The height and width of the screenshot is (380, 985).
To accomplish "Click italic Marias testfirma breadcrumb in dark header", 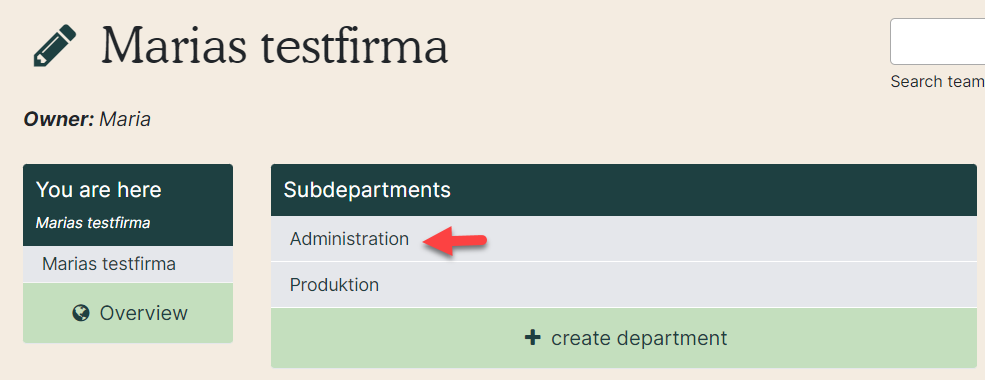I will tap(93, 223).
